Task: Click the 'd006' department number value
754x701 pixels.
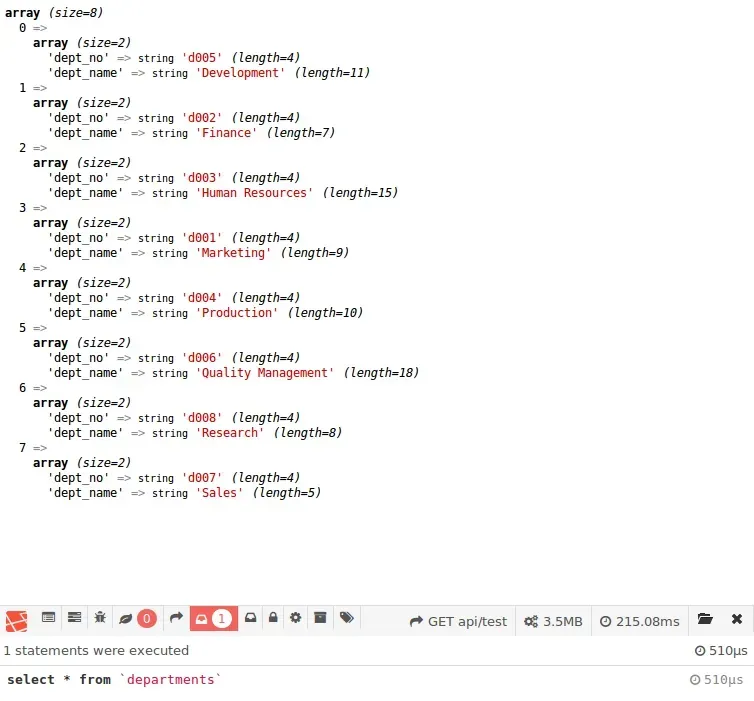Action: click(x=202, y=358)
